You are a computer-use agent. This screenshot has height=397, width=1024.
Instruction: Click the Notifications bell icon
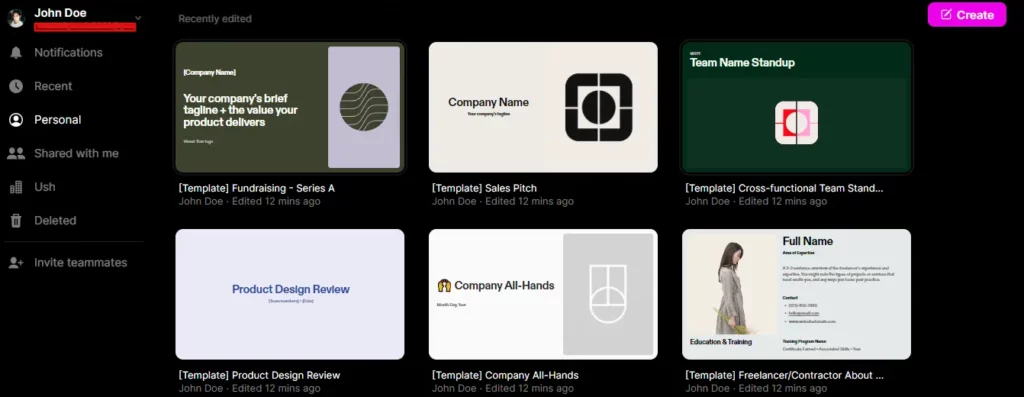point(16,53)
